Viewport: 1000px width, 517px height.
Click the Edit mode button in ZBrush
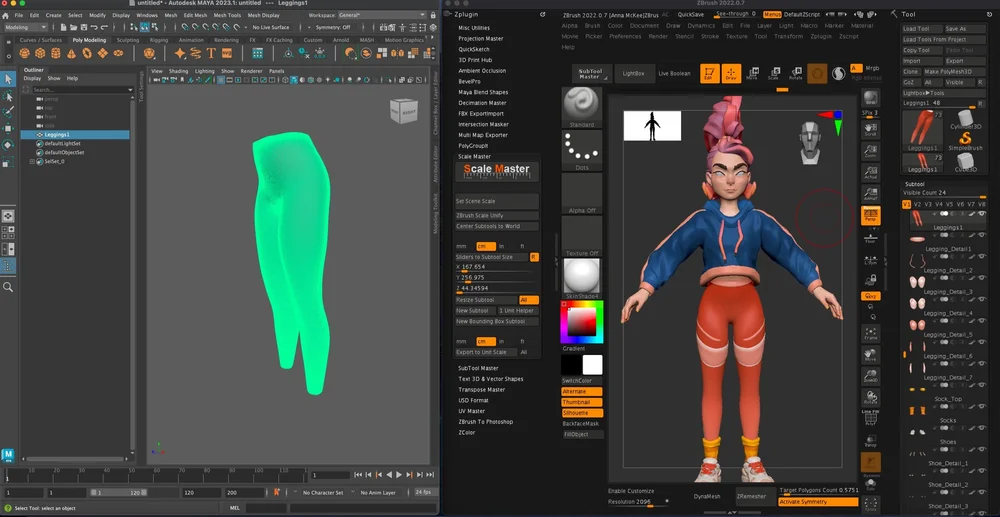[x=709, y=73]
